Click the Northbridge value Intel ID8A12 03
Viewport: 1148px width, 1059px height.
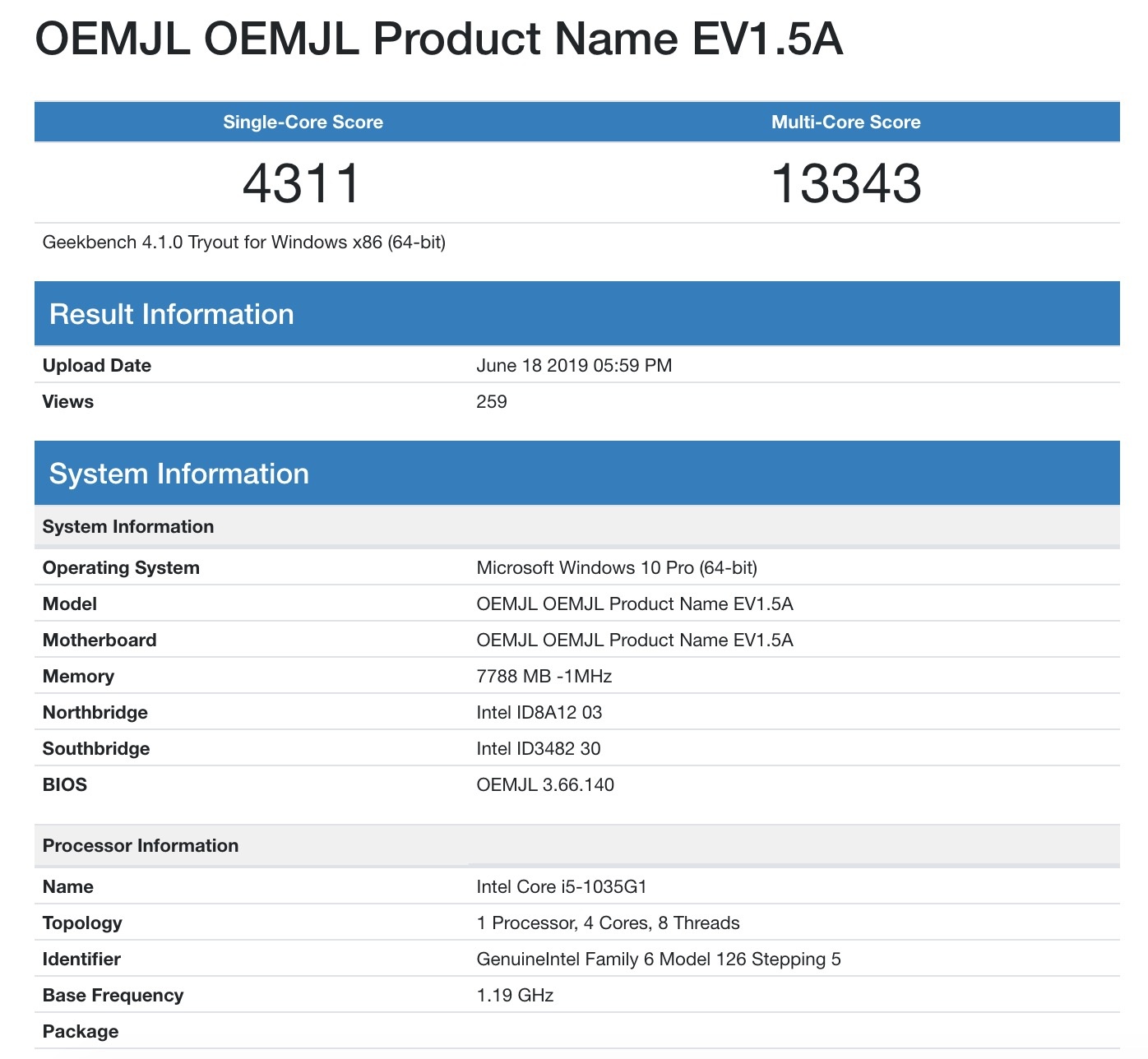539,713
